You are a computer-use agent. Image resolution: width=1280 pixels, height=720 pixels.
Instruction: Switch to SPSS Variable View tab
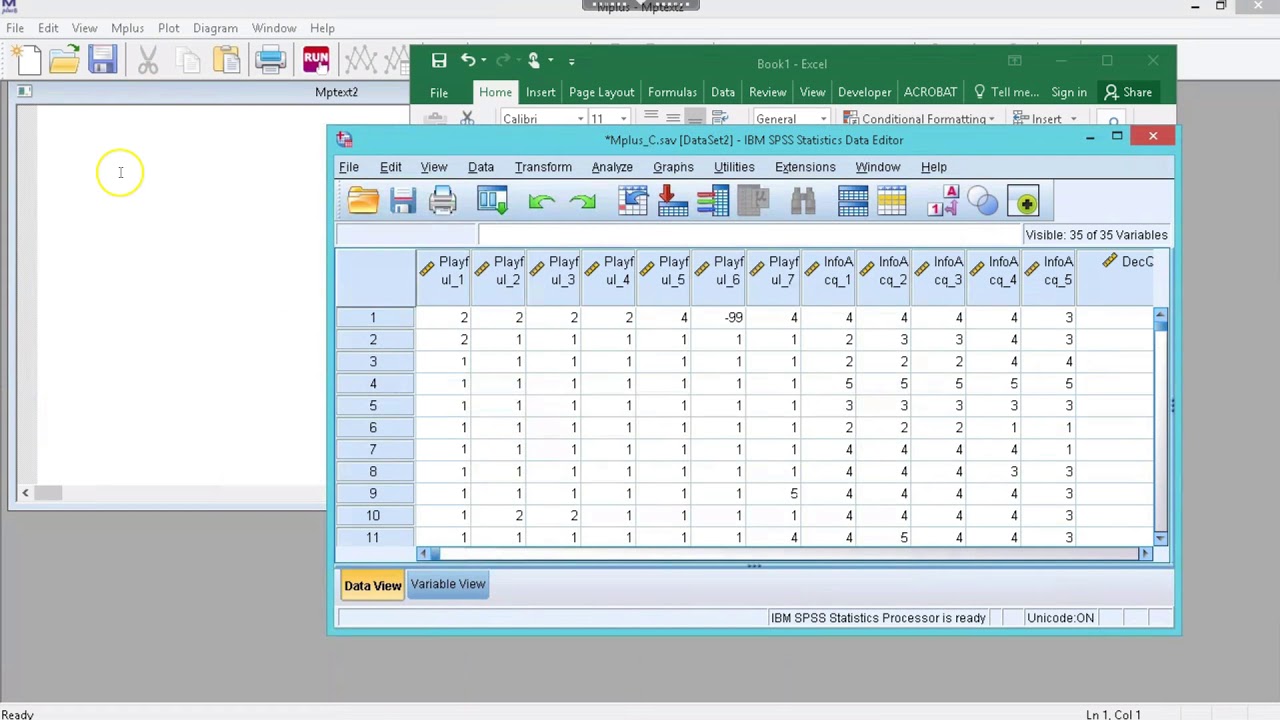tap(447, 584)
